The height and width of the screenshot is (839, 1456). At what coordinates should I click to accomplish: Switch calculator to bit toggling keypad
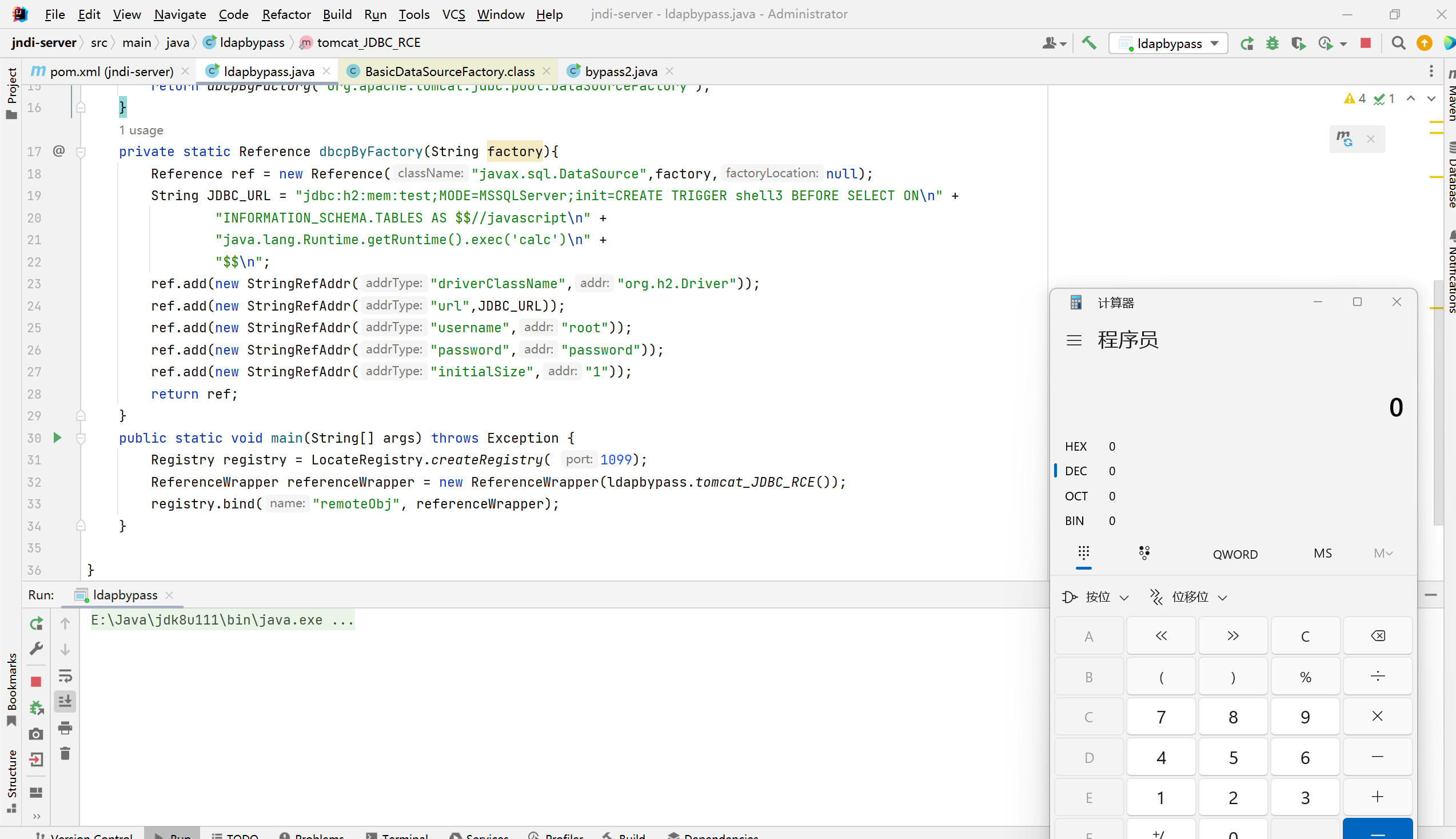pyautogui.click(x=1144, y=552)
